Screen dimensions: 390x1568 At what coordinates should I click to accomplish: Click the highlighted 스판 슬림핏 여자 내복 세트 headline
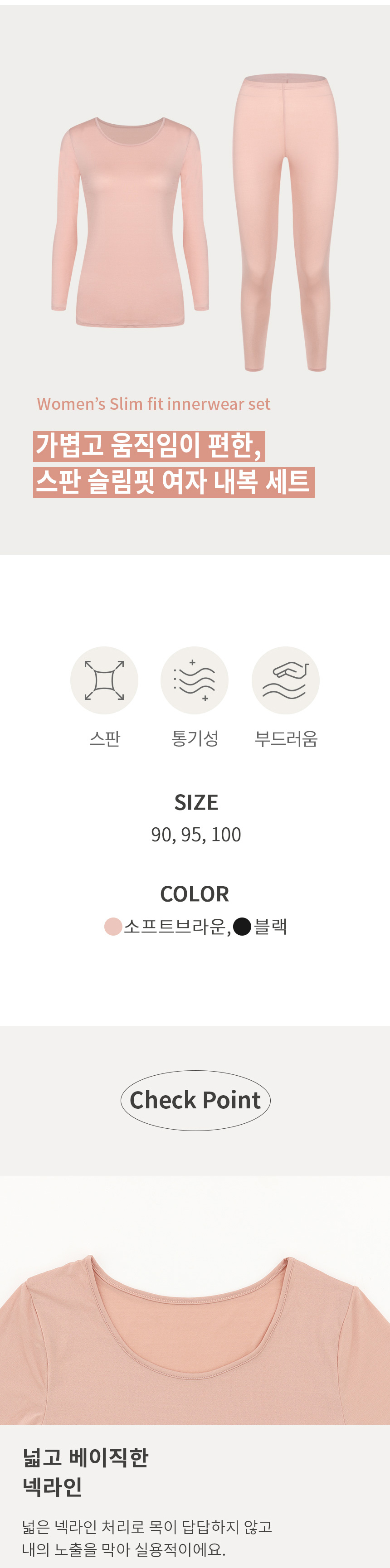[174, 481]
